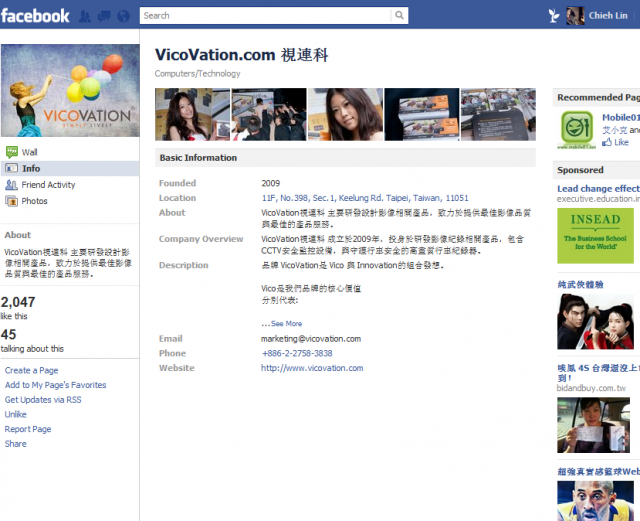
Task: Focus the Search input field
Action: click(265, 16)
